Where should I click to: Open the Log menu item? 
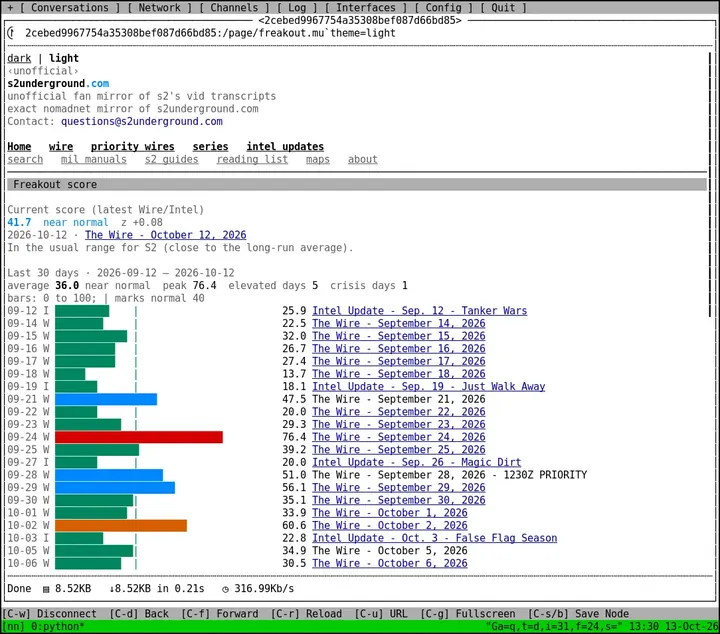(x=297, y=7)
